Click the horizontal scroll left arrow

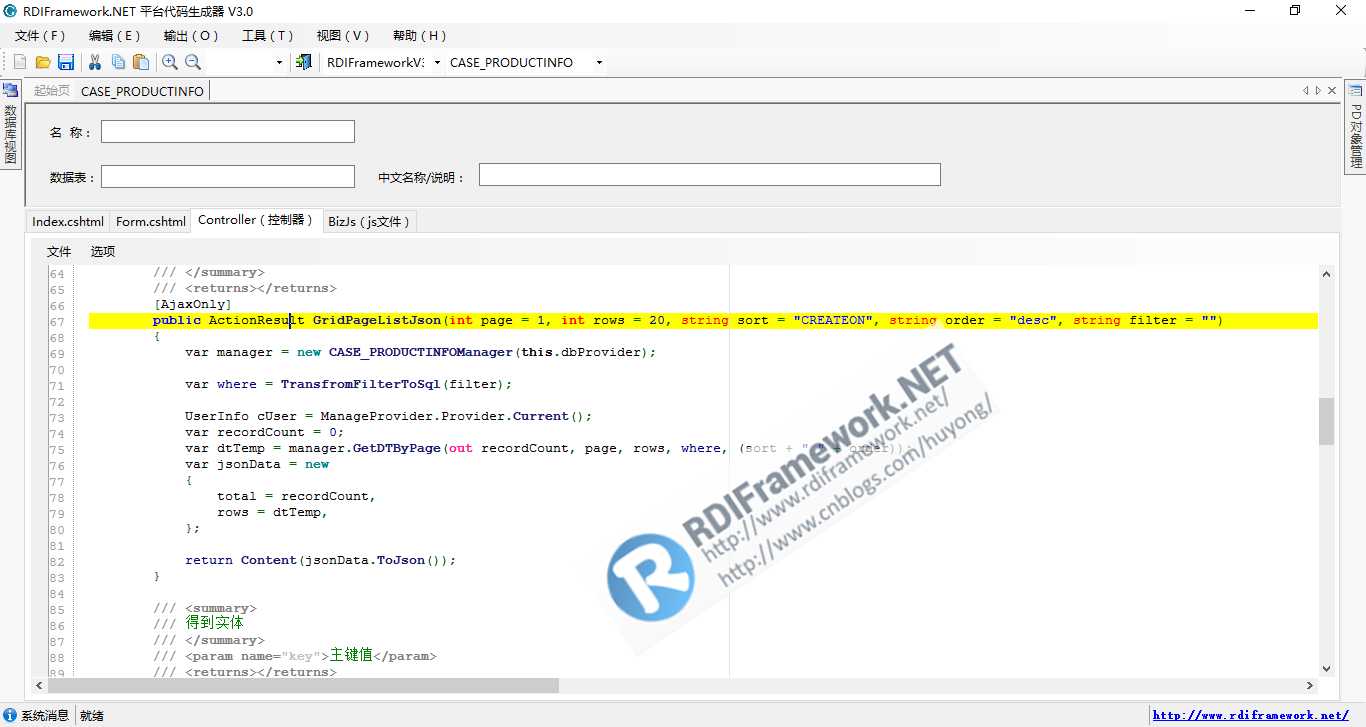[x=40, y=686]
